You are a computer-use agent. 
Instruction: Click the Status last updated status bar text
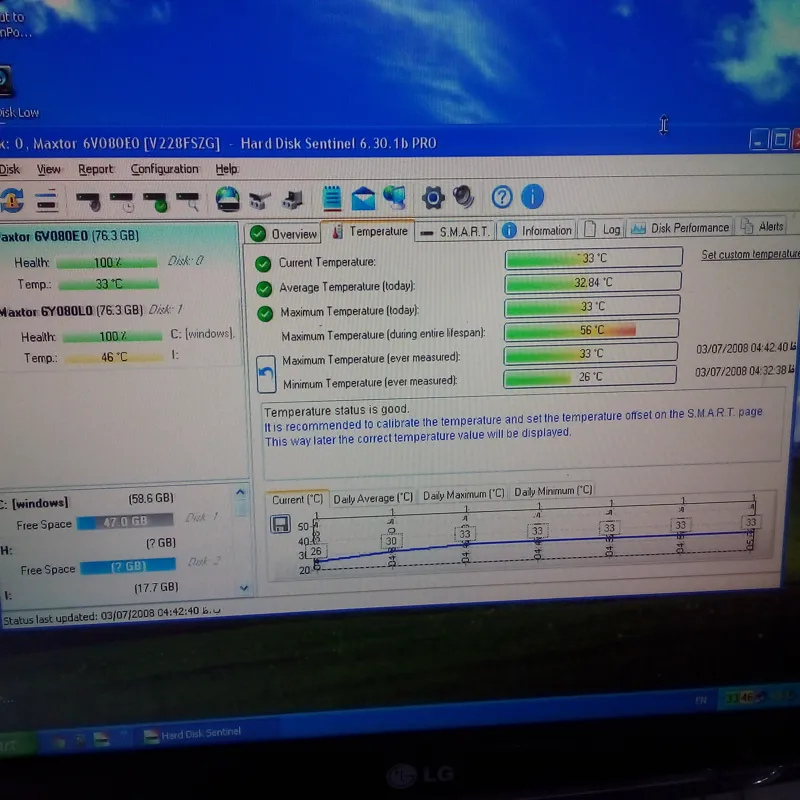tap(111, 615)
